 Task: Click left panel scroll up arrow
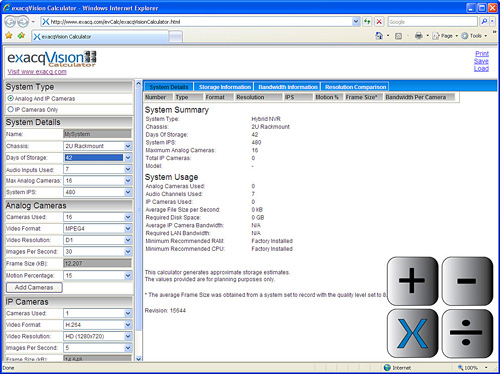tap(139, 83)
